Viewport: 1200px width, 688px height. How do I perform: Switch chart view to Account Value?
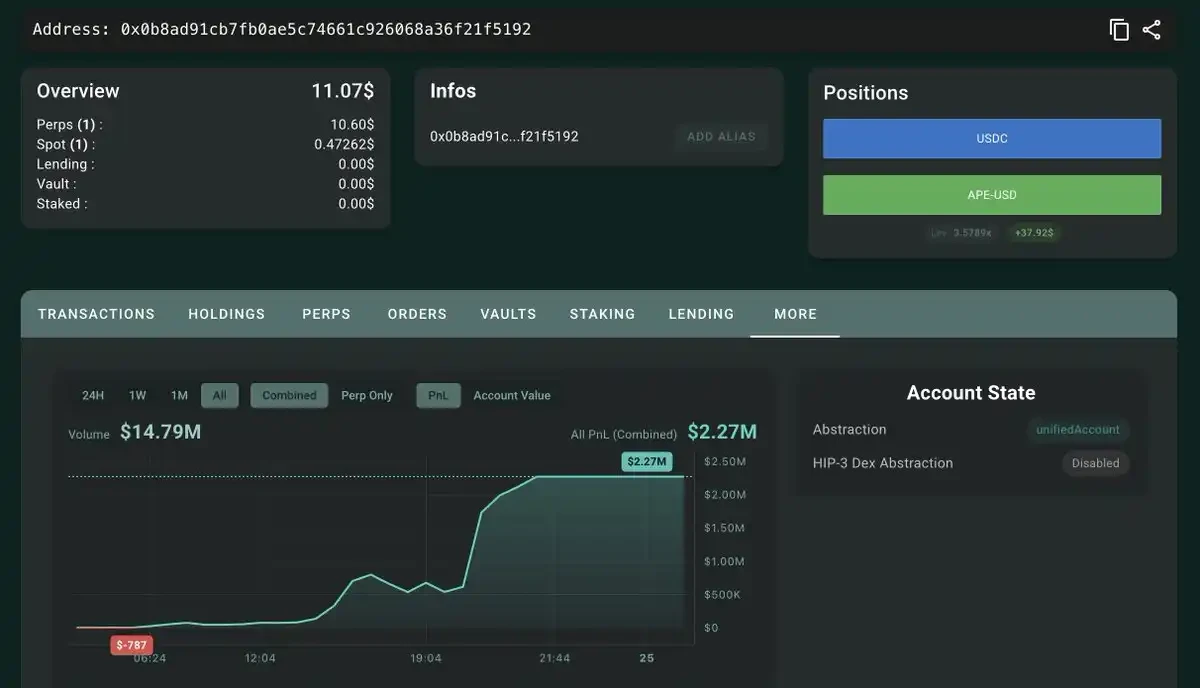512,395
